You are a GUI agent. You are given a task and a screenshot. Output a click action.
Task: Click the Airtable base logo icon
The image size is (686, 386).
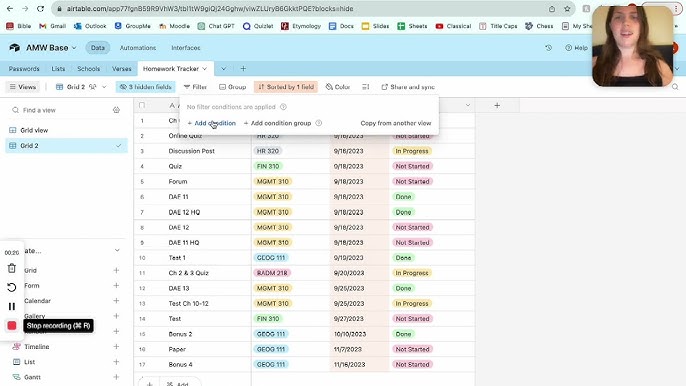point(14,48)
